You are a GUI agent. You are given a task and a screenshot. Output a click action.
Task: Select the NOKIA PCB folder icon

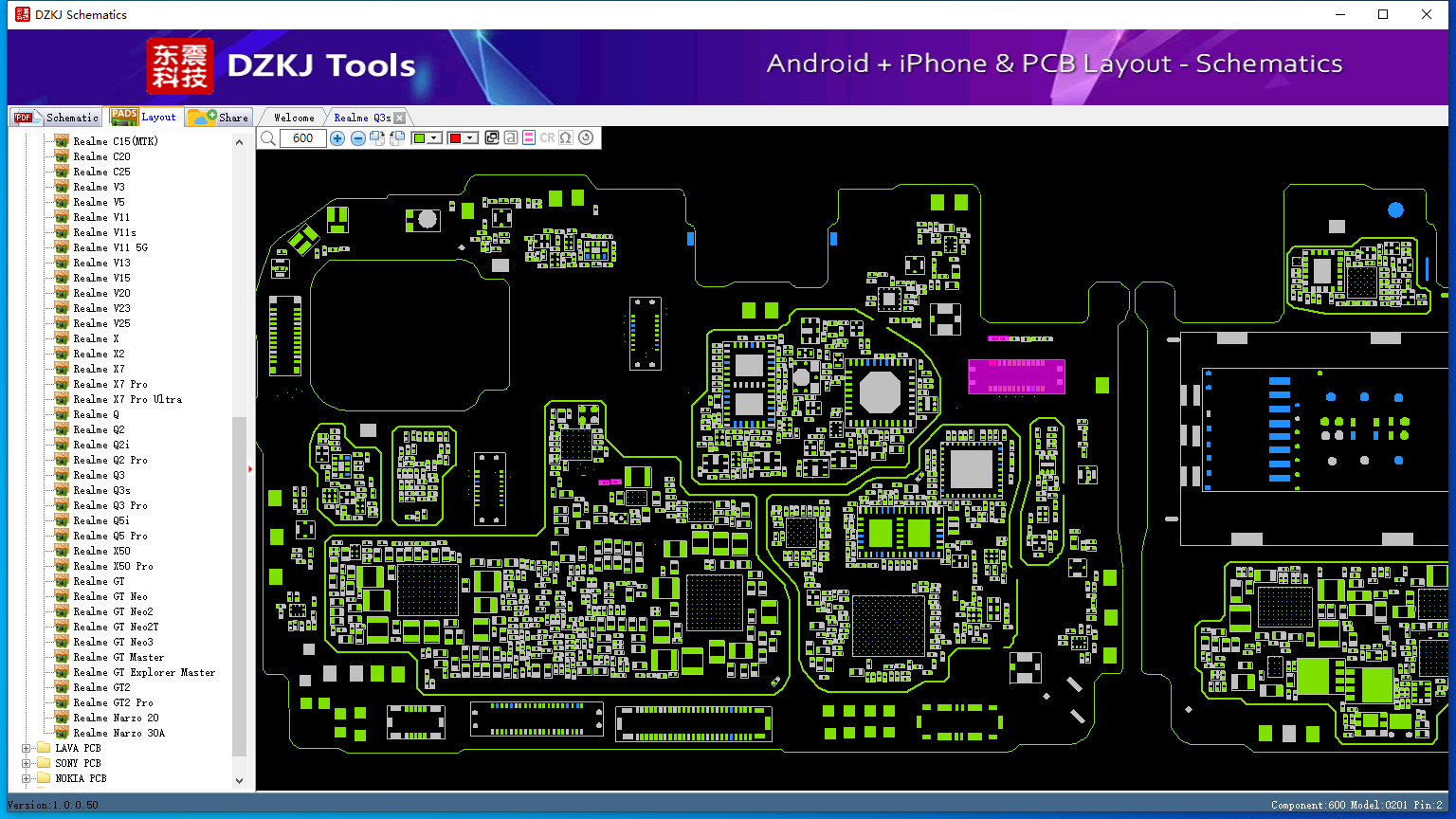pos(43,778)
